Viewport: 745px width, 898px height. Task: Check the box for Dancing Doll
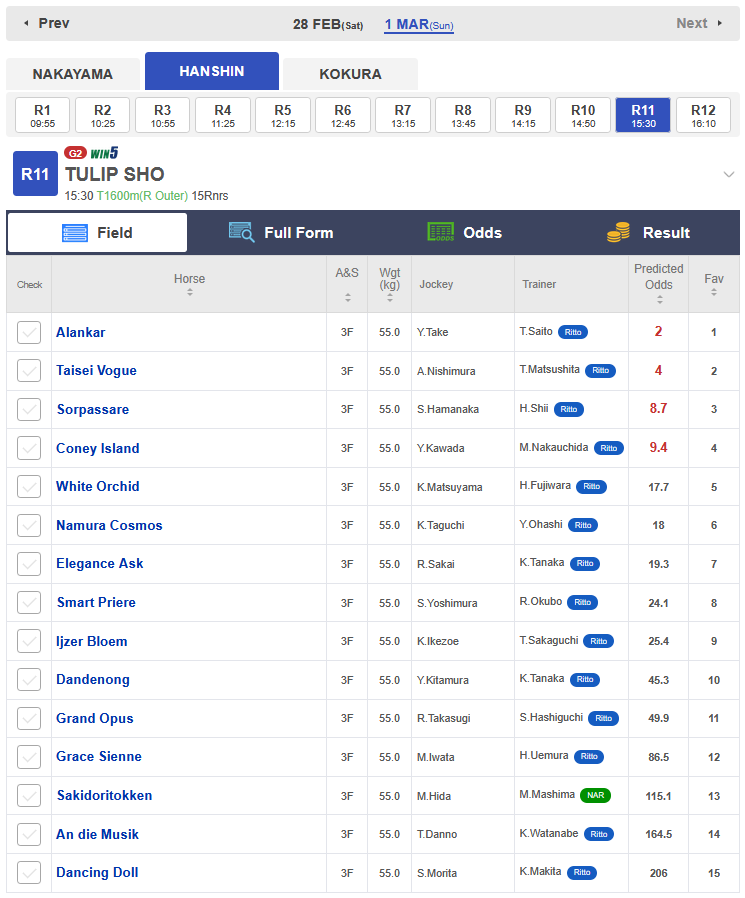point(29,872)
